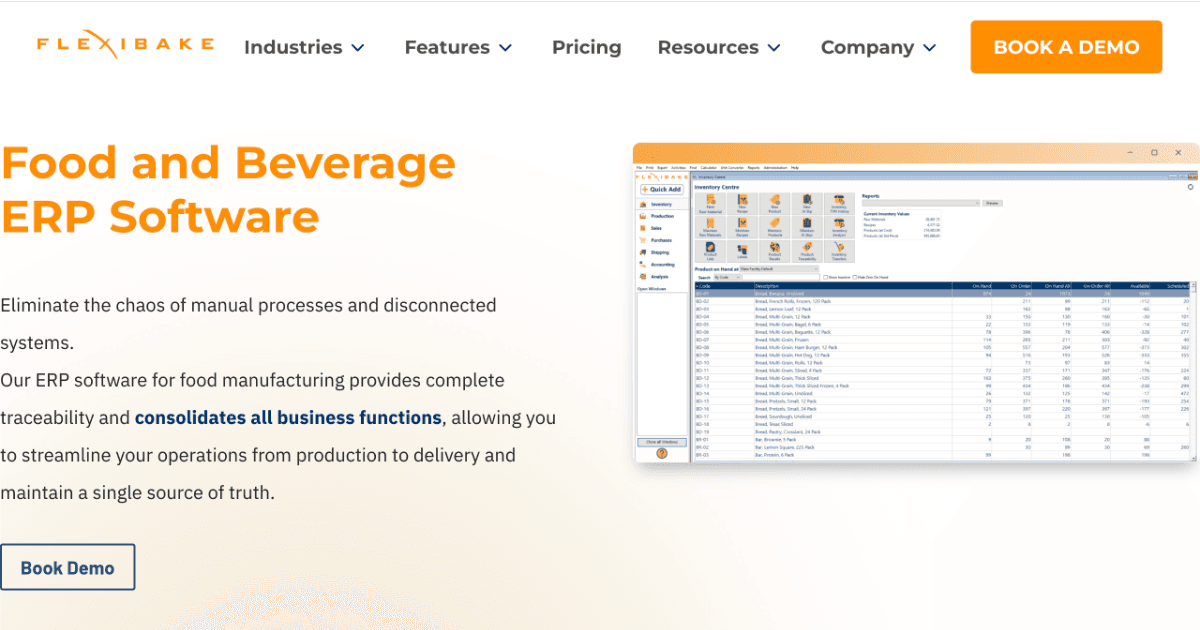Open the New Recipe tool

(743, 202)
